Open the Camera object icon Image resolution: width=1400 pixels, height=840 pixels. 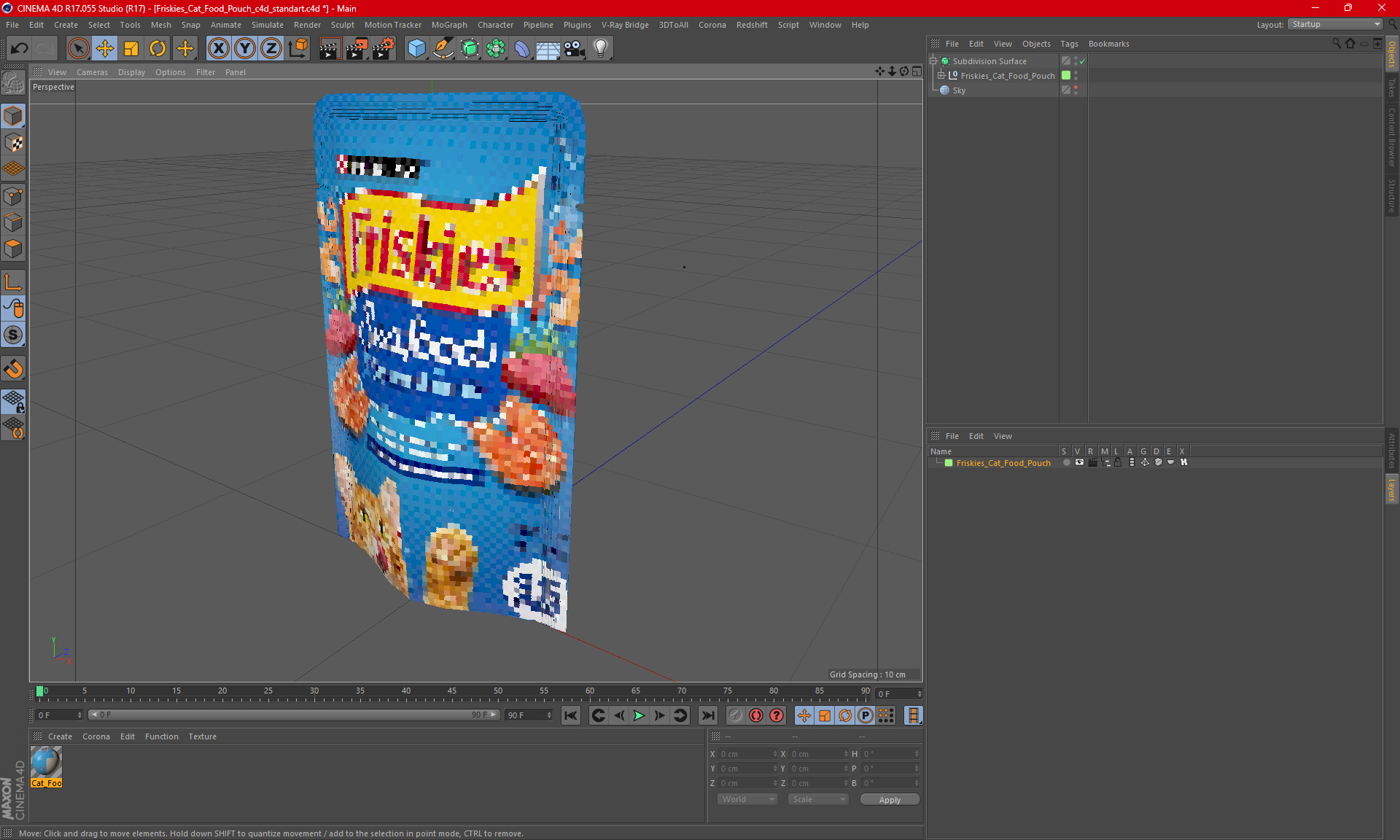click(x=574, y=49)
